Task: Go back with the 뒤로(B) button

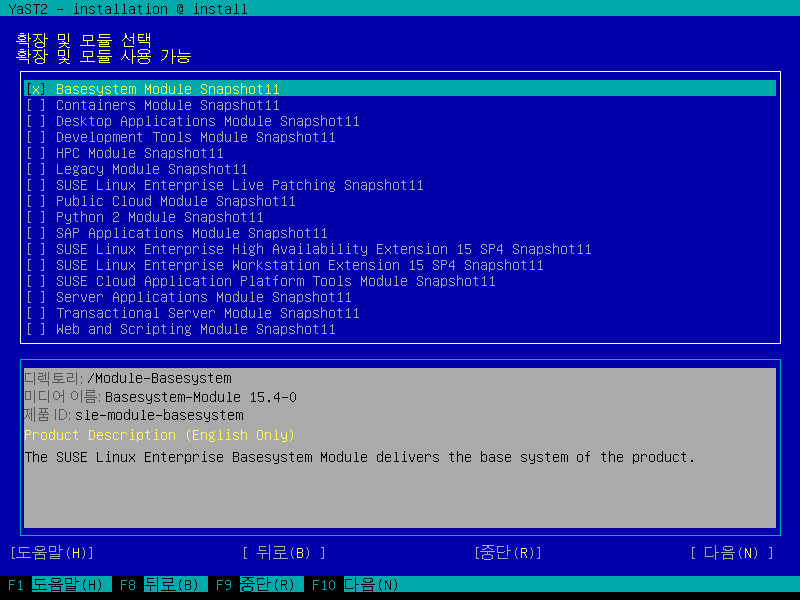Action: 284,553
